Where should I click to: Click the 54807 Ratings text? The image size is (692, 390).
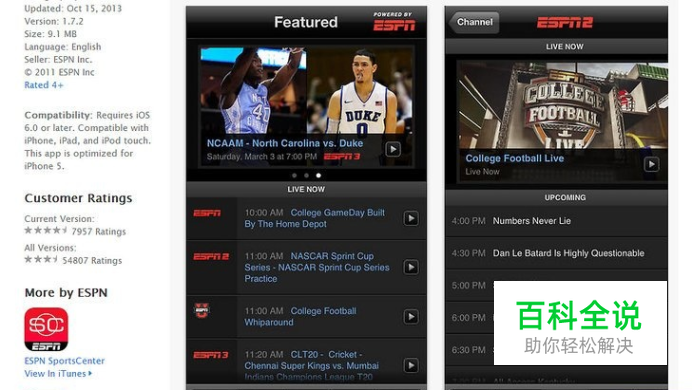pyautogui.click(x=92, y=261)
